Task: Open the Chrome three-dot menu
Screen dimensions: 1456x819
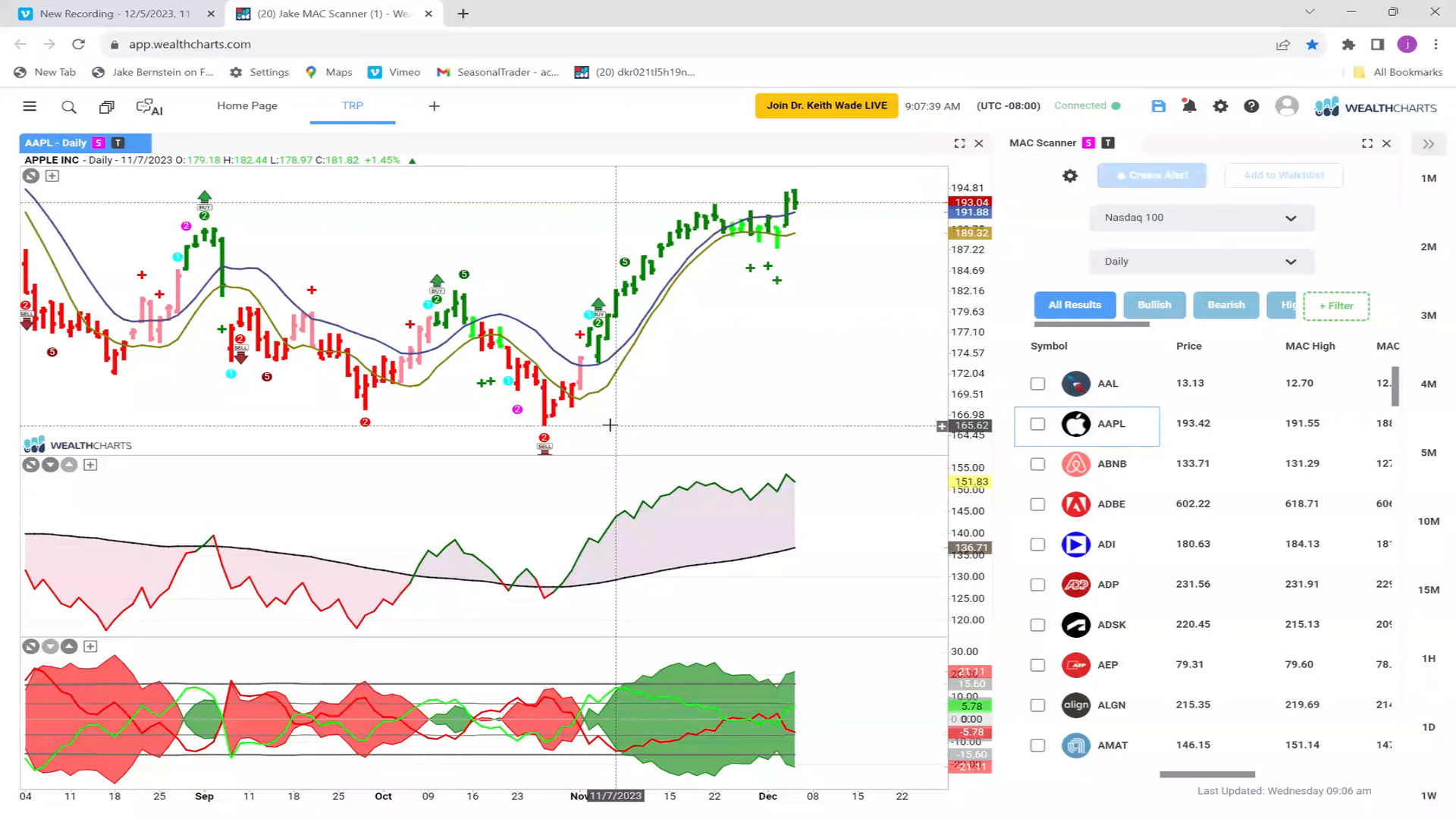Action: (x=1436, y=45)
